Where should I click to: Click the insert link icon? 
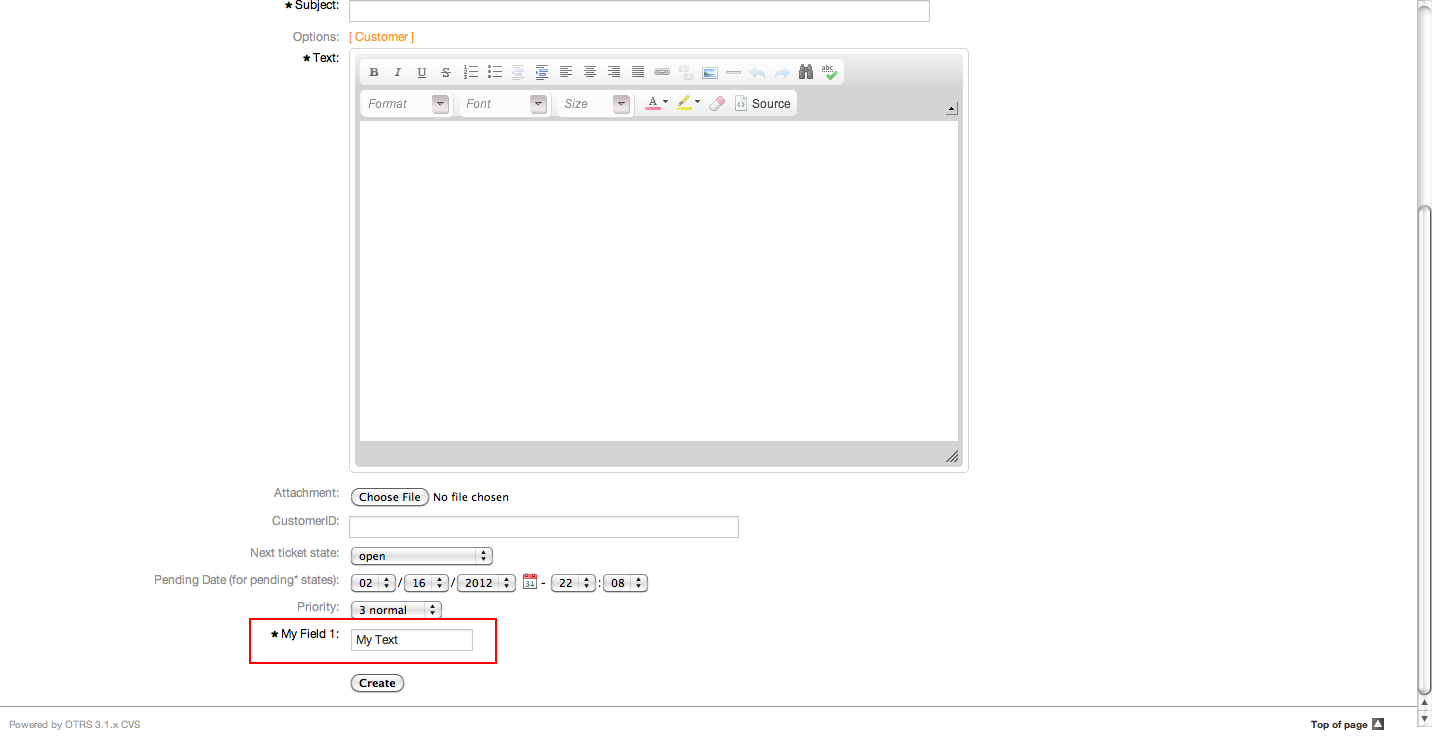[662, 72]
